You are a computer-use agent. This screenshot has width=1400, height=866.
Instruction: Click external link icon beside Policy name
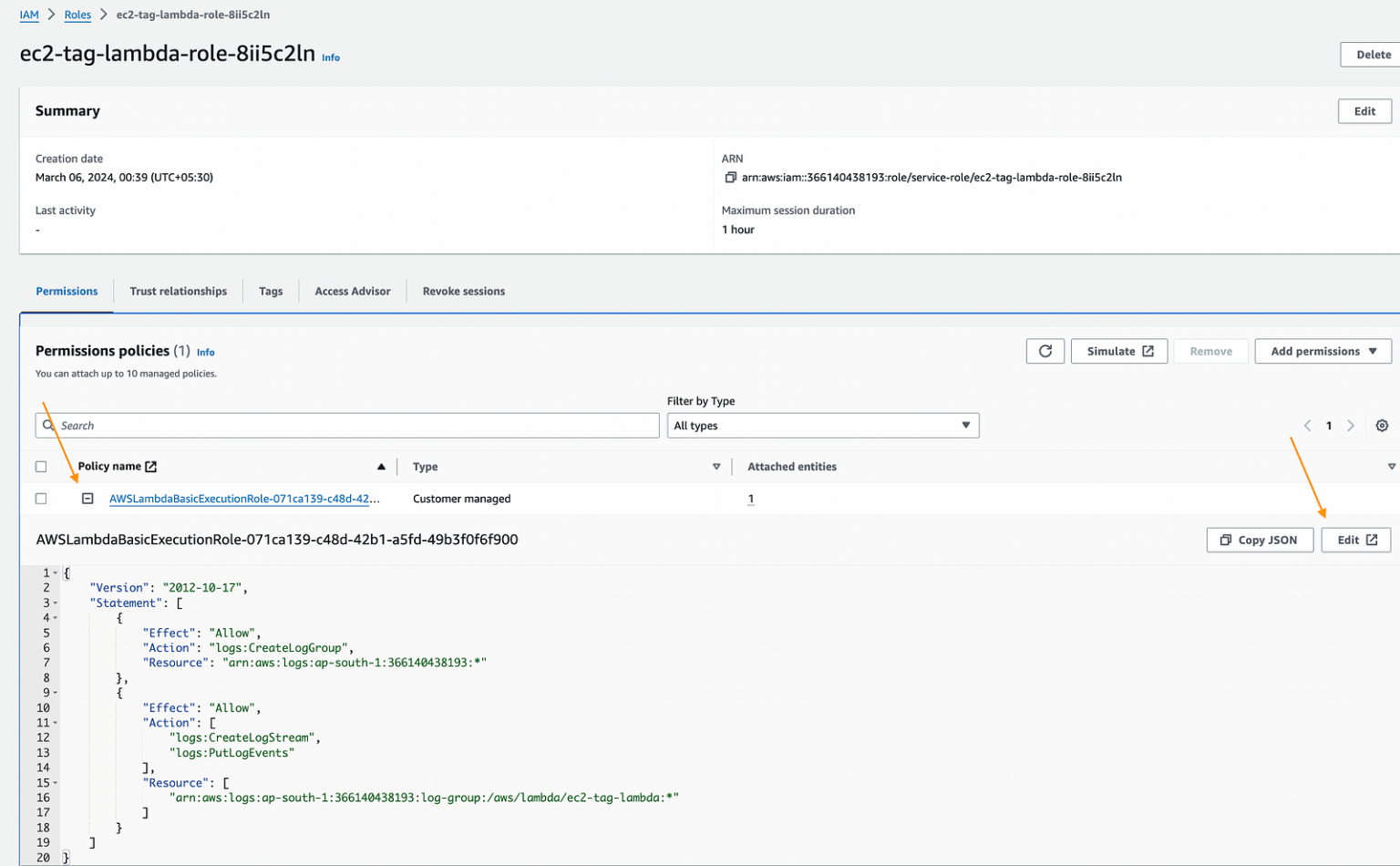point(151,467)
